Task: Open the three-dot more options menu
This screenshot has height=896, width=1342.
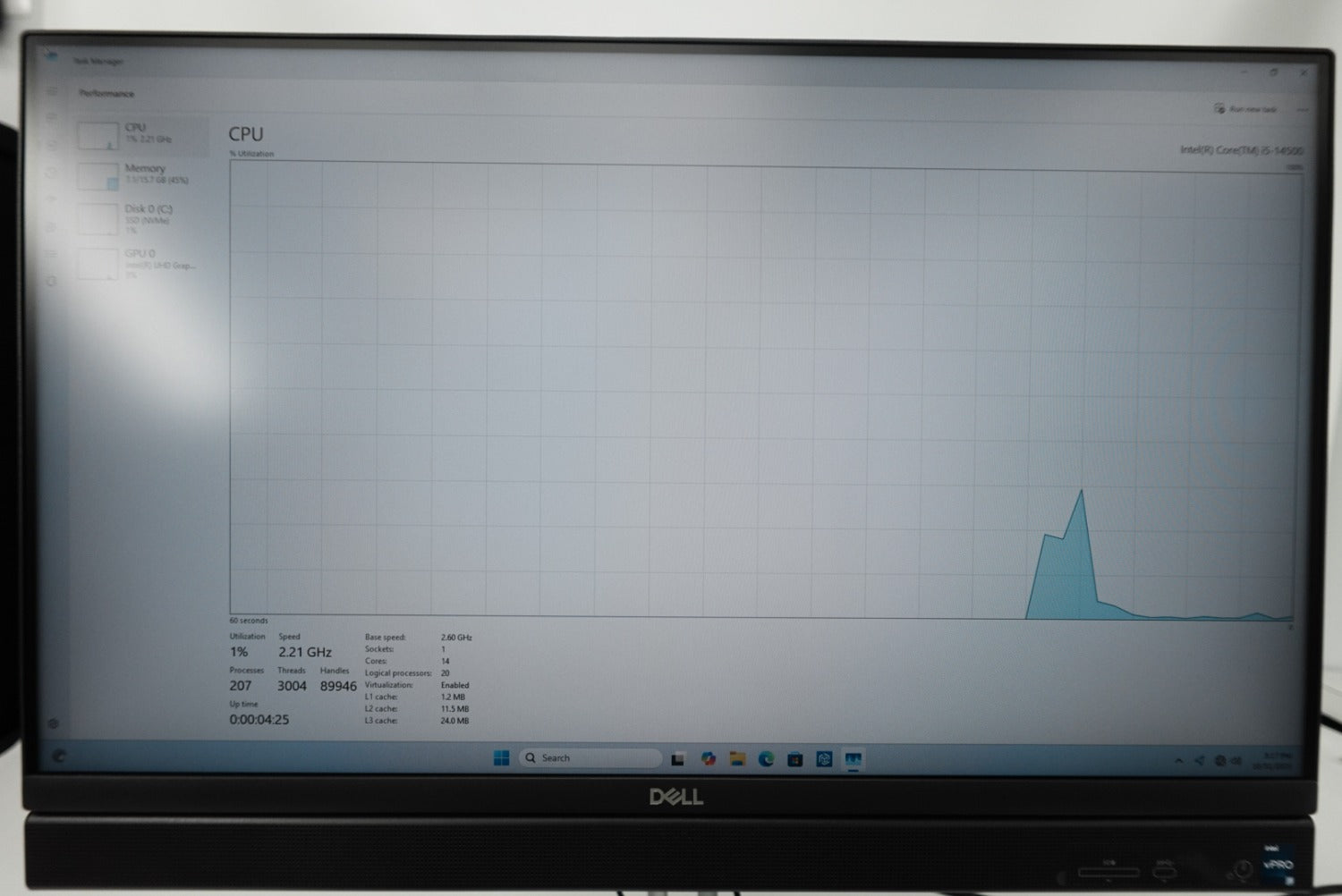Action: coord(1302,109)
